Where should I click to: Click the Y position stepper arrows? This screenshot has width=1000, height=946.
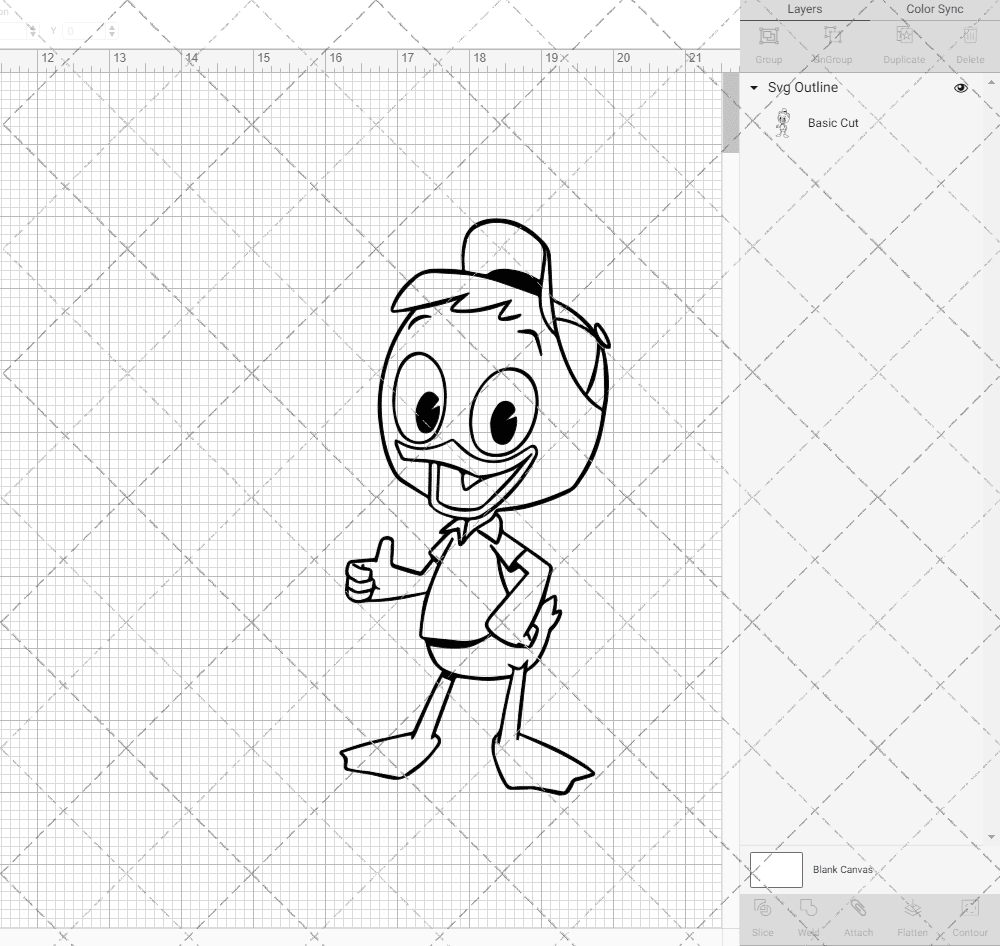[x=112, y=31]
